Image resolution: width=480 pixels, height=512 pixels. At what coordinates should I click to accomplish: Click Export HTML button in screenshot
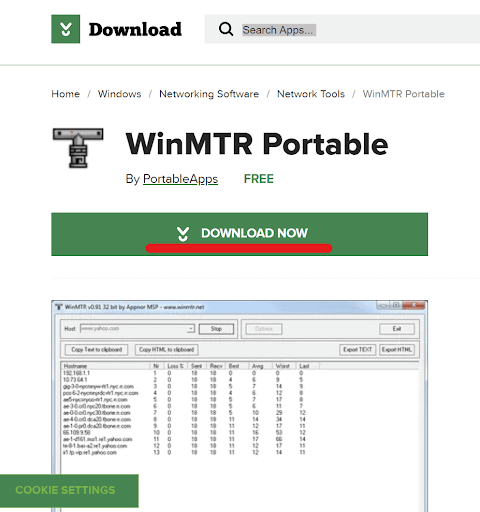click(397, 349)
